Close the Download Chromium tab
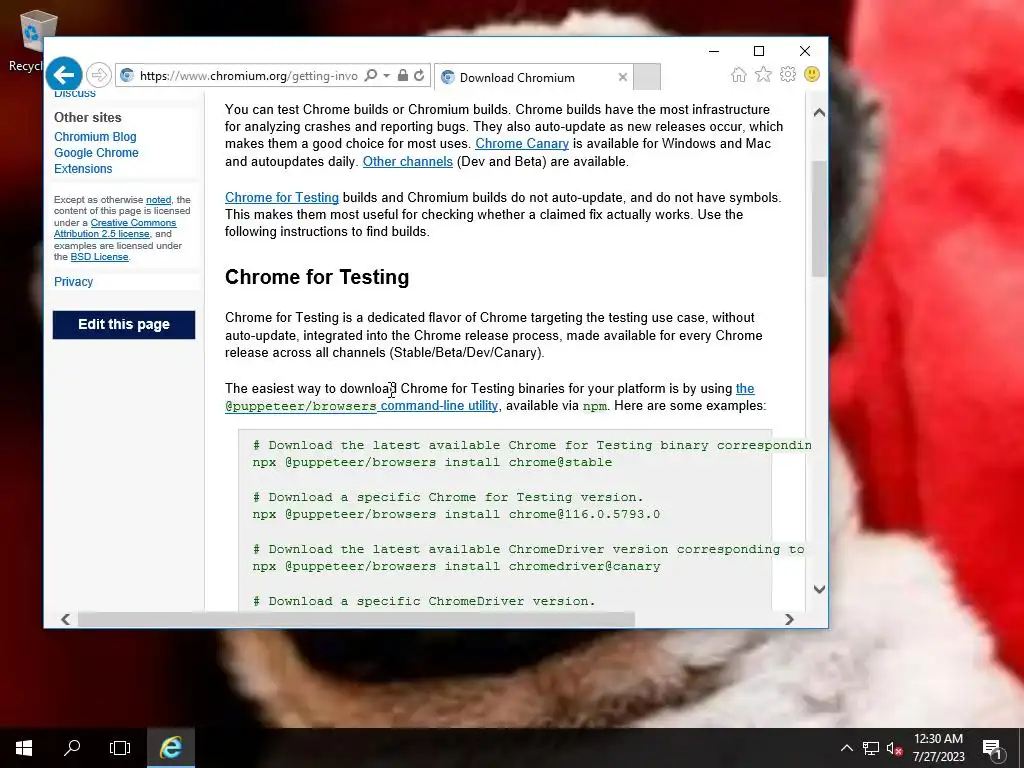This screenshot has width=1024, height=768. click(623, 77)
